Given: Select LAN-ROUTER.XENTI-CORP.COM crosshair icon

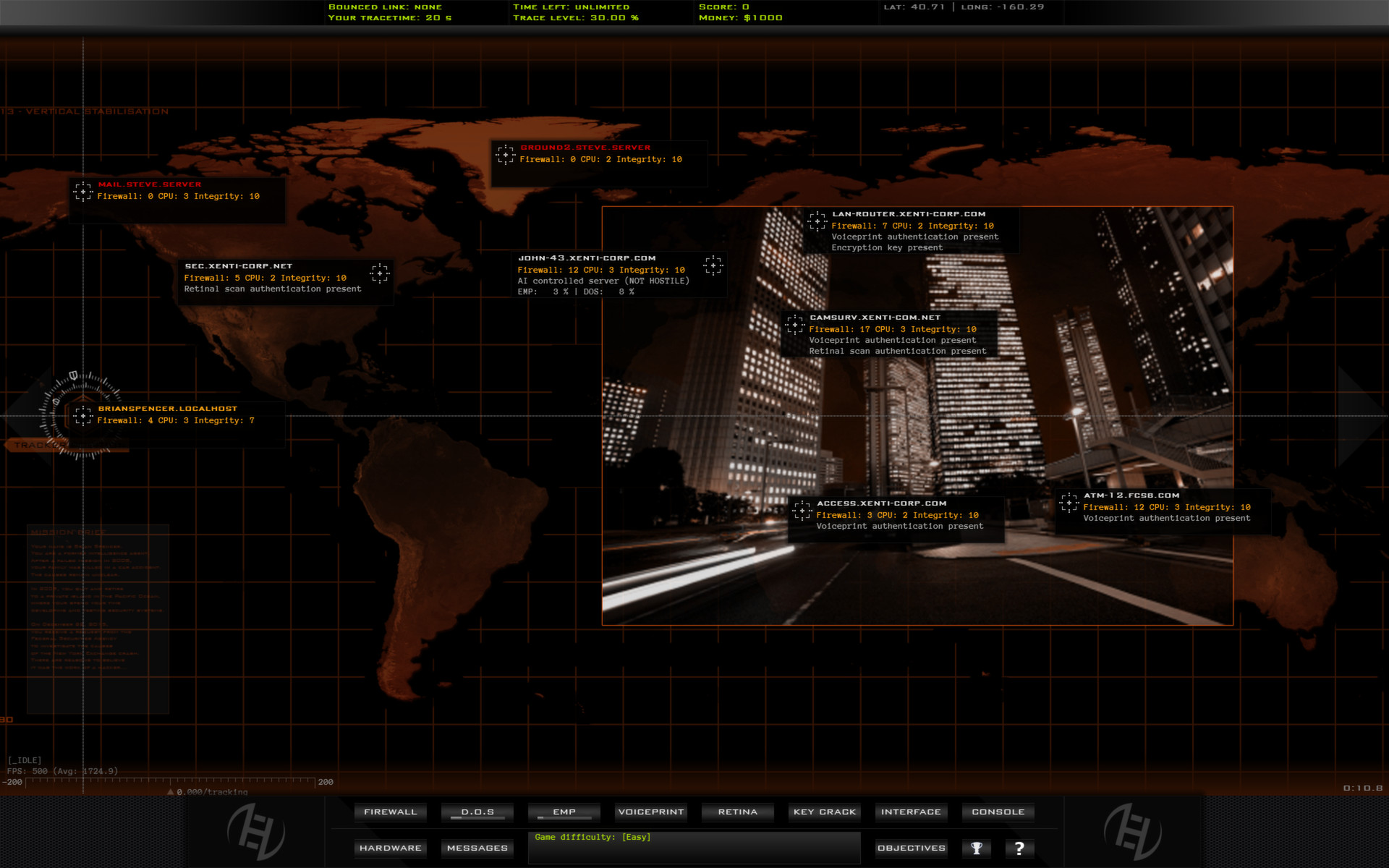Looking at the screenshot, I should click(x=818, y=220).
